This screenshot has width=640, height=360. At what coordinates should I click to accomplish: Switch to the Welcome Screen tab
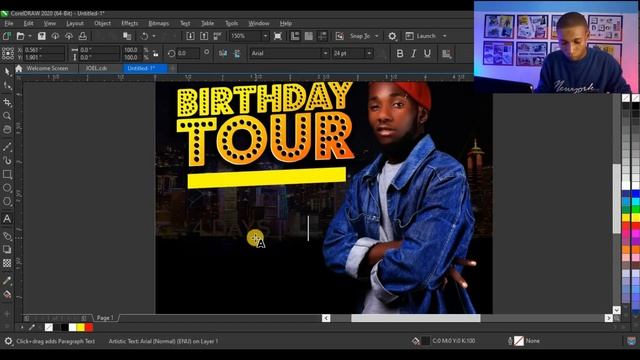pos(47,68)
